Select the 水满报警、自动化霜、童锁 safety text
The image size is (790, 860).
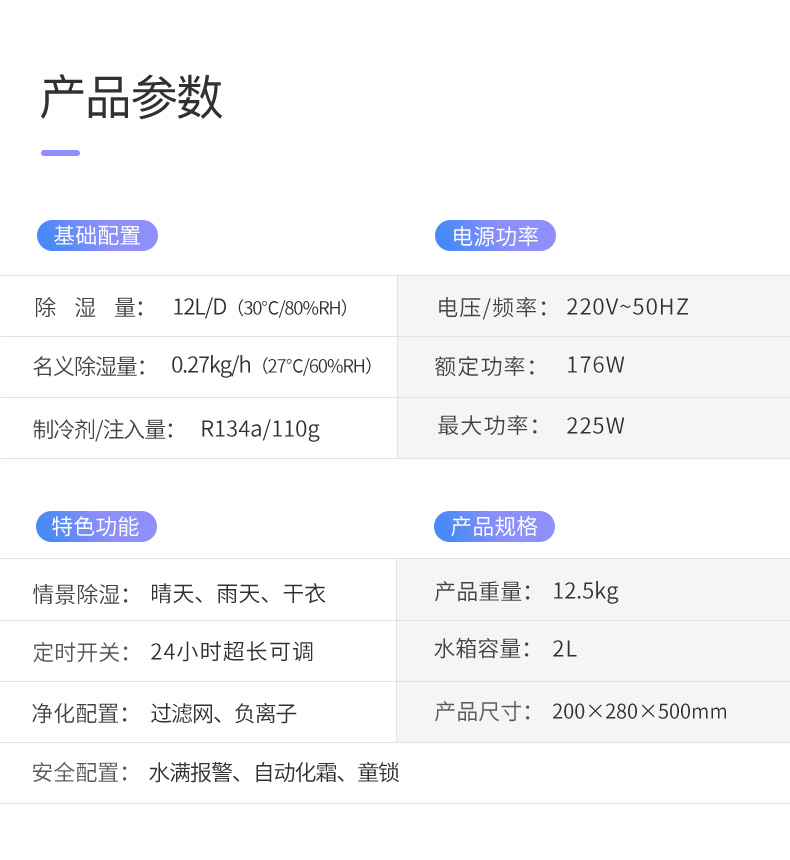(274, 773)
